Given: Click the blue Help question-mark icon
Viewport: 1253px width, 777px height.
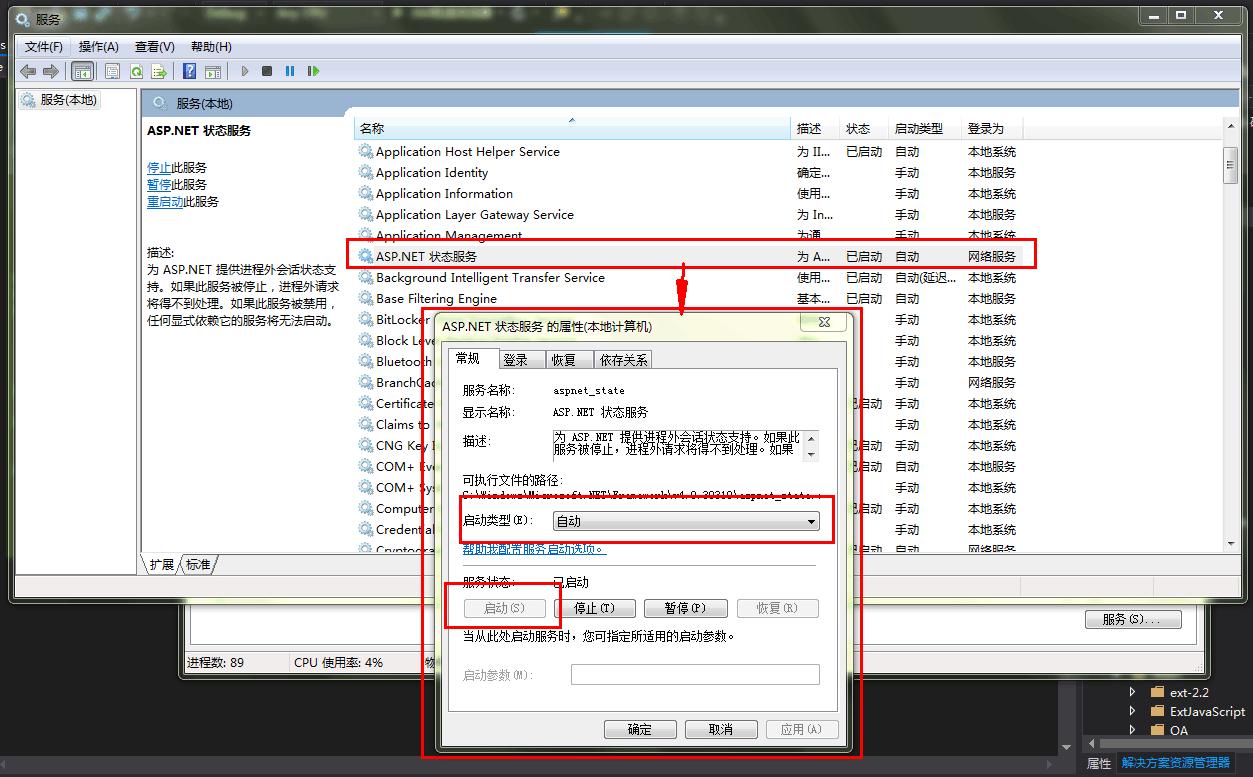Looking at the screenshot, I should pos(189,71).
